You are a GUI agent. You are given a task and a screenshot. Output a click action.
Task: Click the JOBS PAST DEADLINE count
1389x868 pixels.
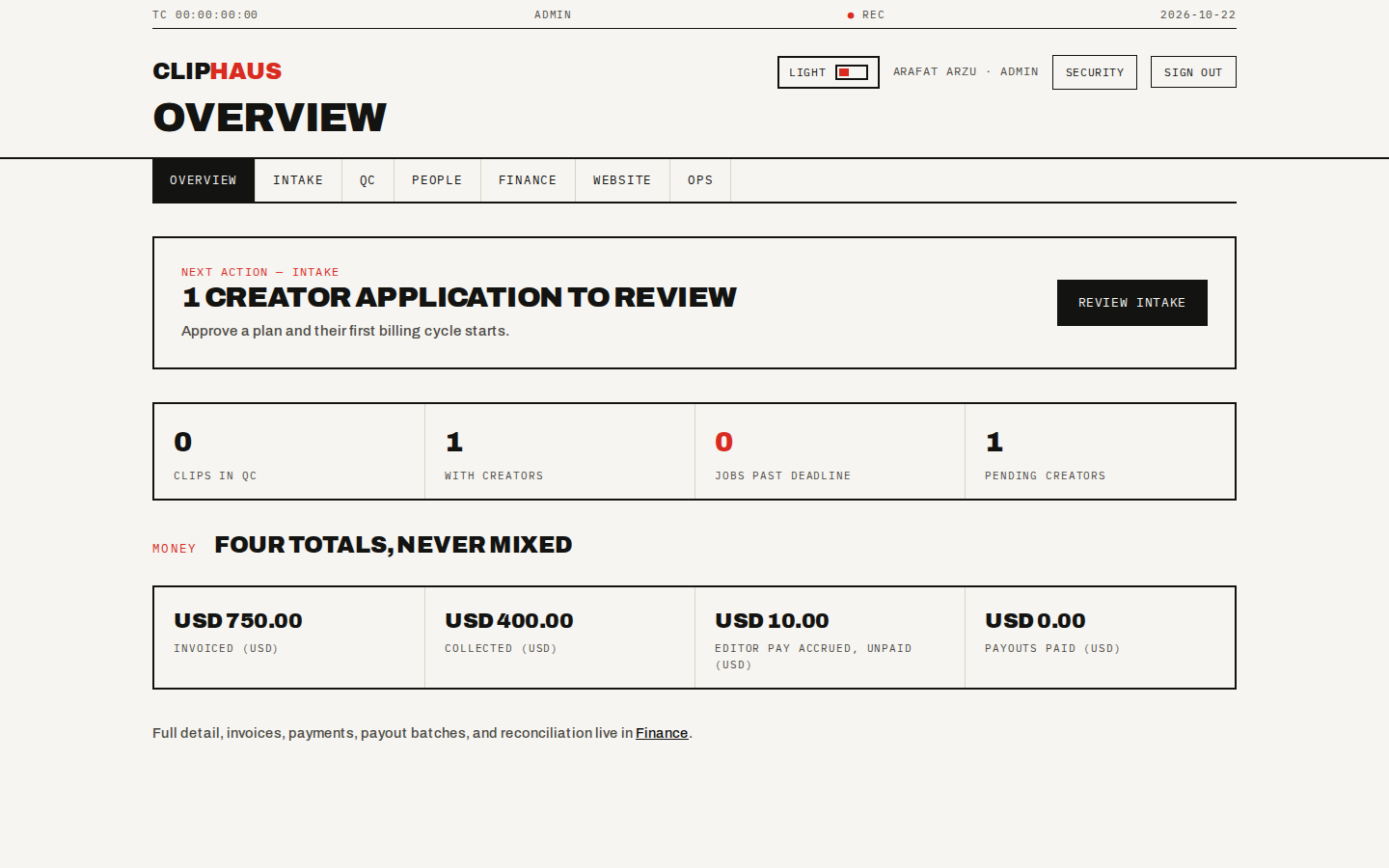point(724,442)
